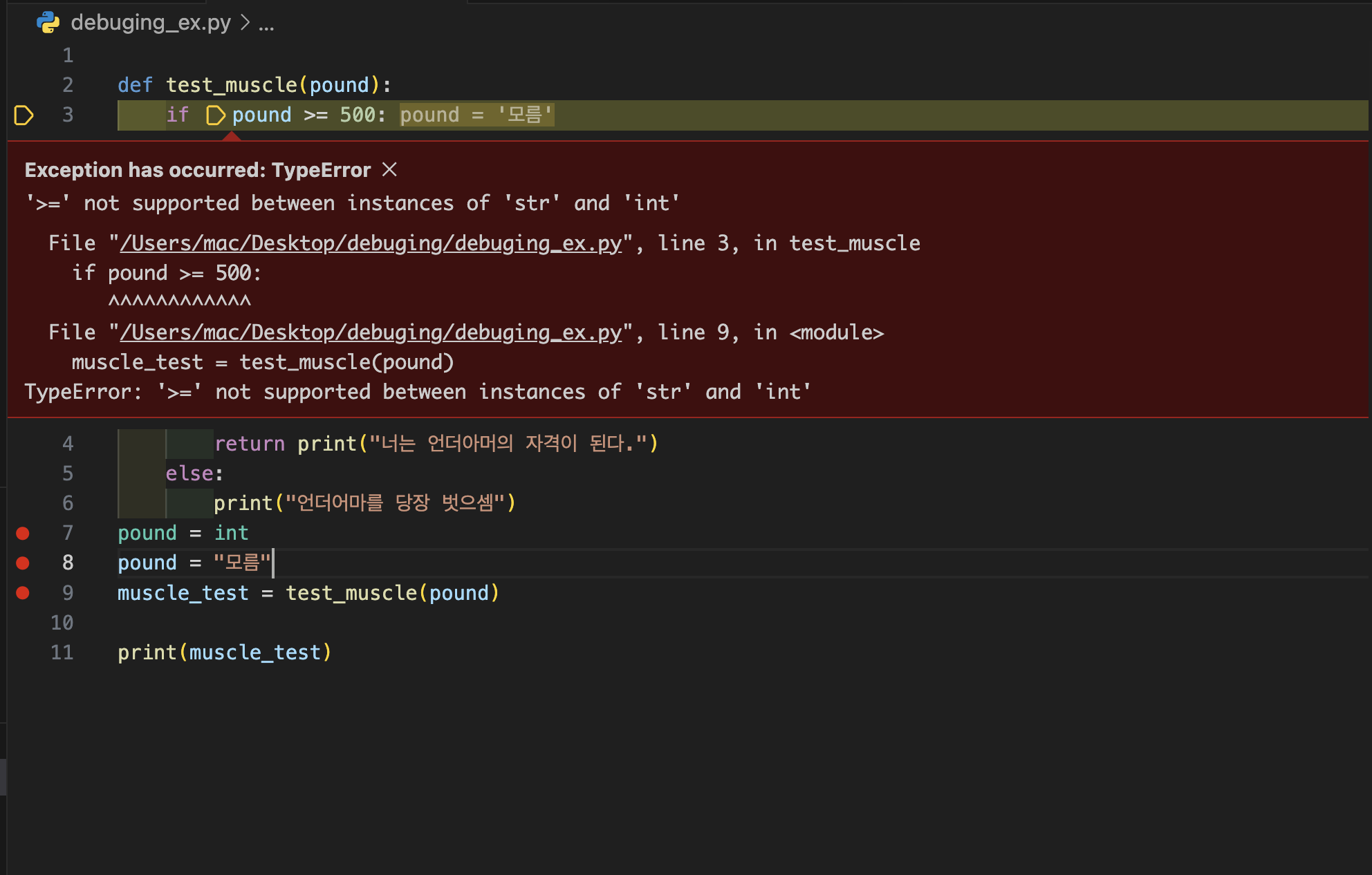This screenshot has width=1372, height=875.
Task: Expand the breadcrumb ellipsis symbol list
Action: (x=266, y=24)
